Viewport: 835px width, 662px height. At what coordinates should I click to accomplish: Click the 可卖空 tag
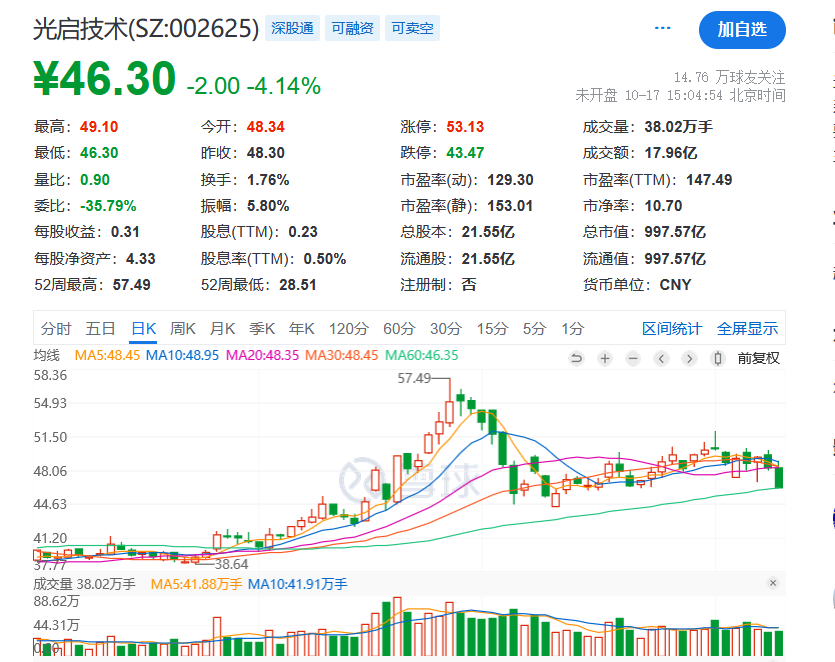412,28
